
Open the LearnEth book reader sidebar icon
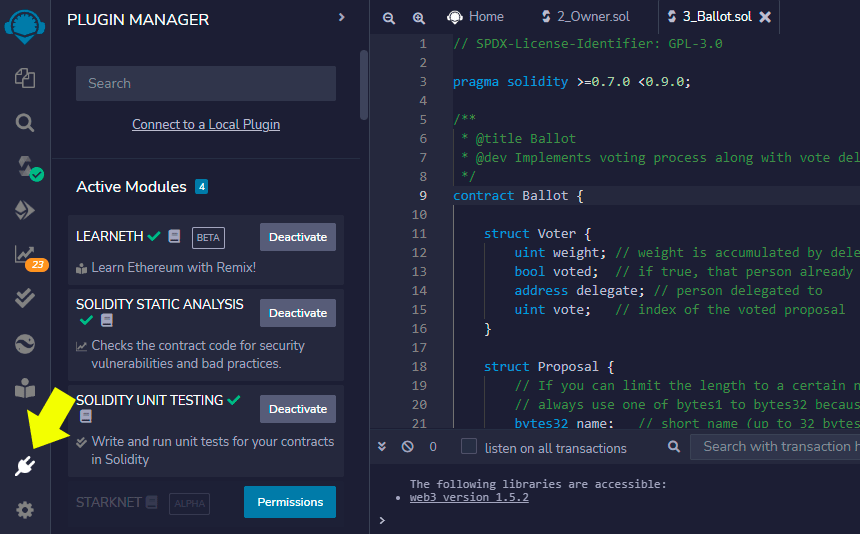click(x=25, y=389)
